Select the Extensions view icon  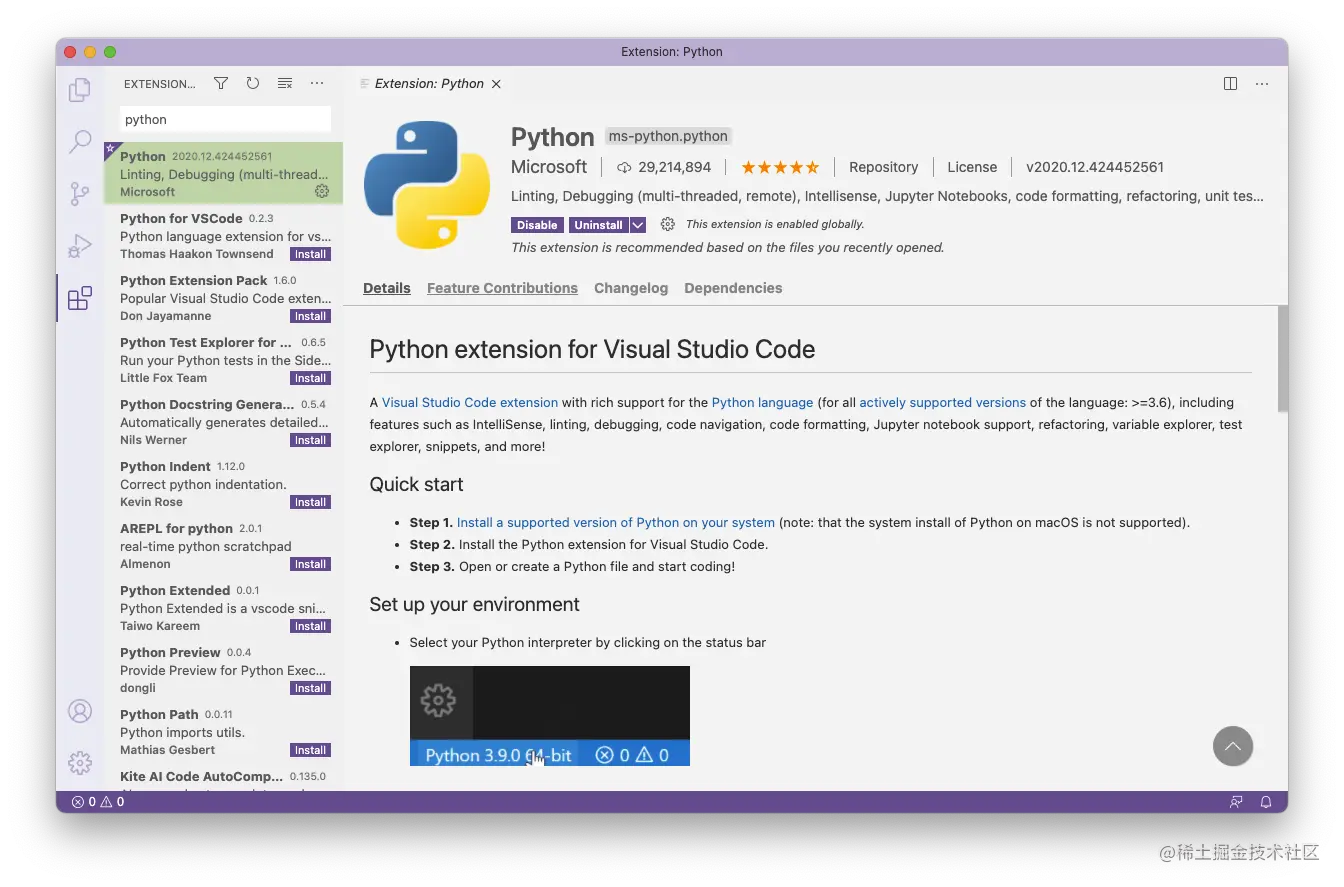coord(80,298)
